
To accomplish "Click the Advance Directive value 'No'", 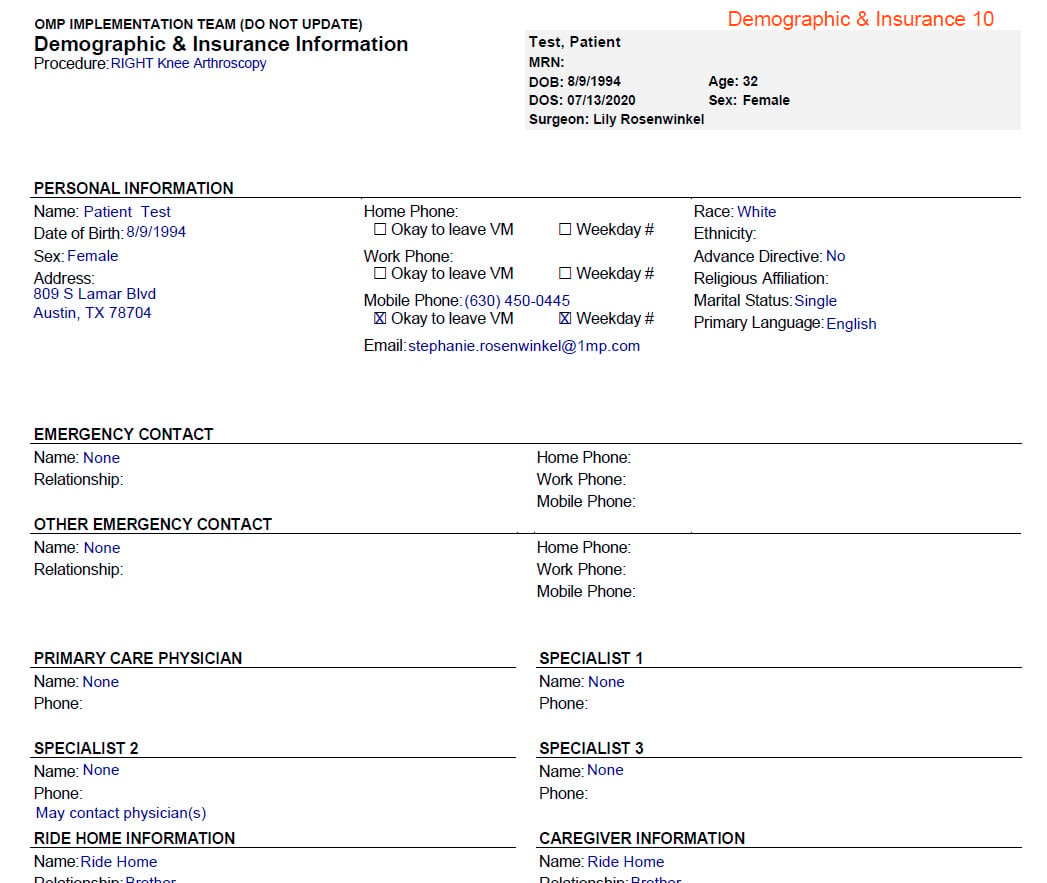I will click(835, 256).
